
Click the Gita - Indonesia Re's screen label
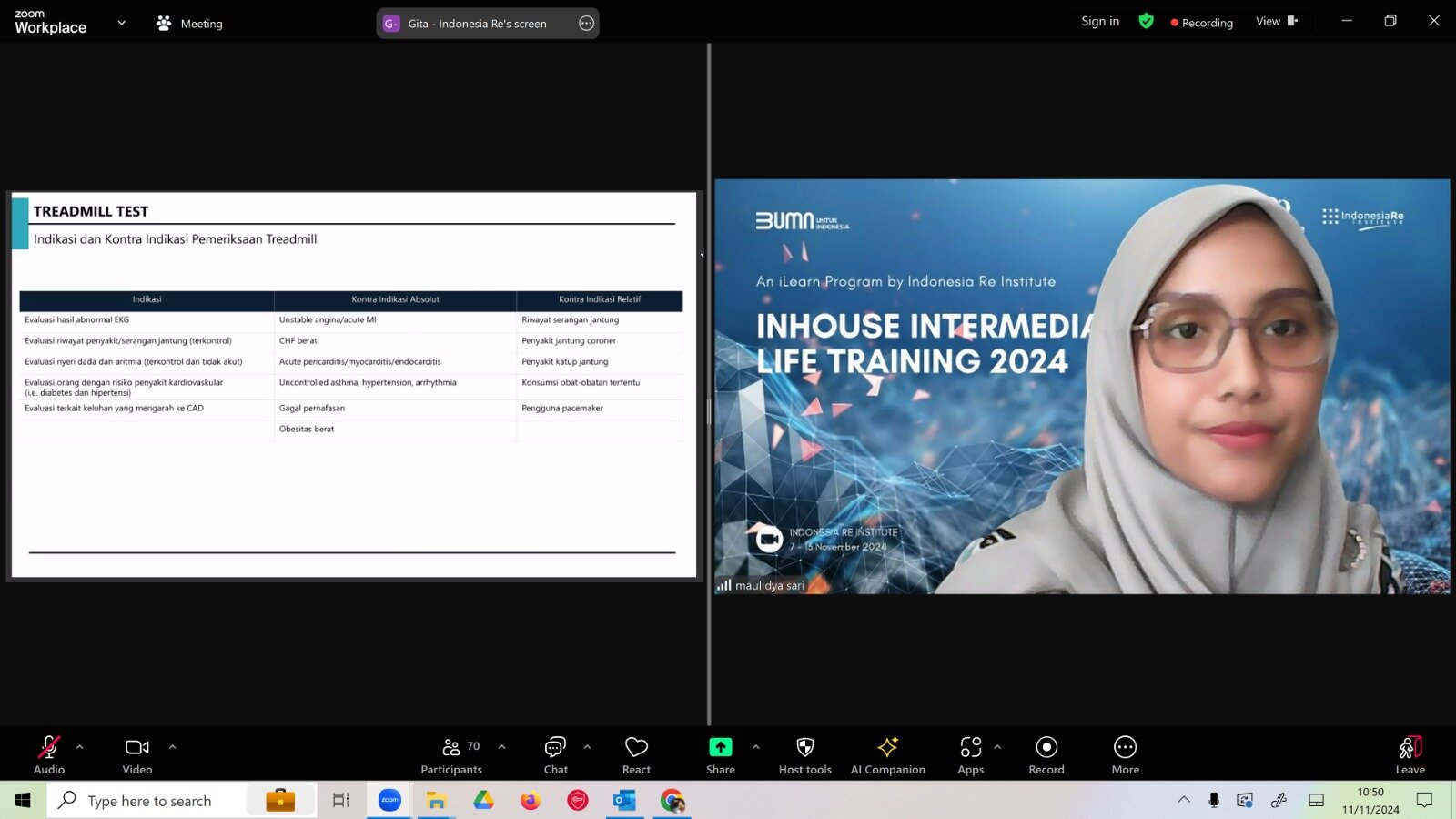point(477,24)
